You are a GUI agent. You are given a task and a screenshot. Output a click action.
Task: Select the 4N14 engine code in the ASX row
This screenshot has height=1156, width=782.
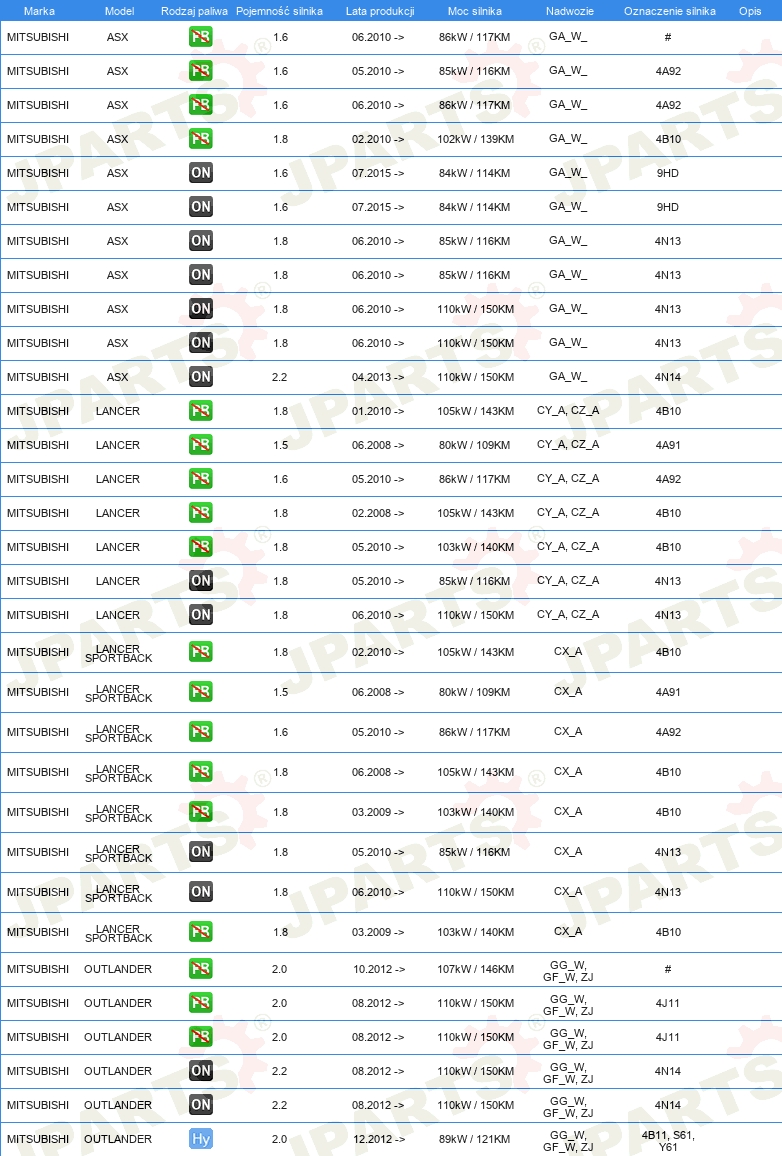(668, 377)
